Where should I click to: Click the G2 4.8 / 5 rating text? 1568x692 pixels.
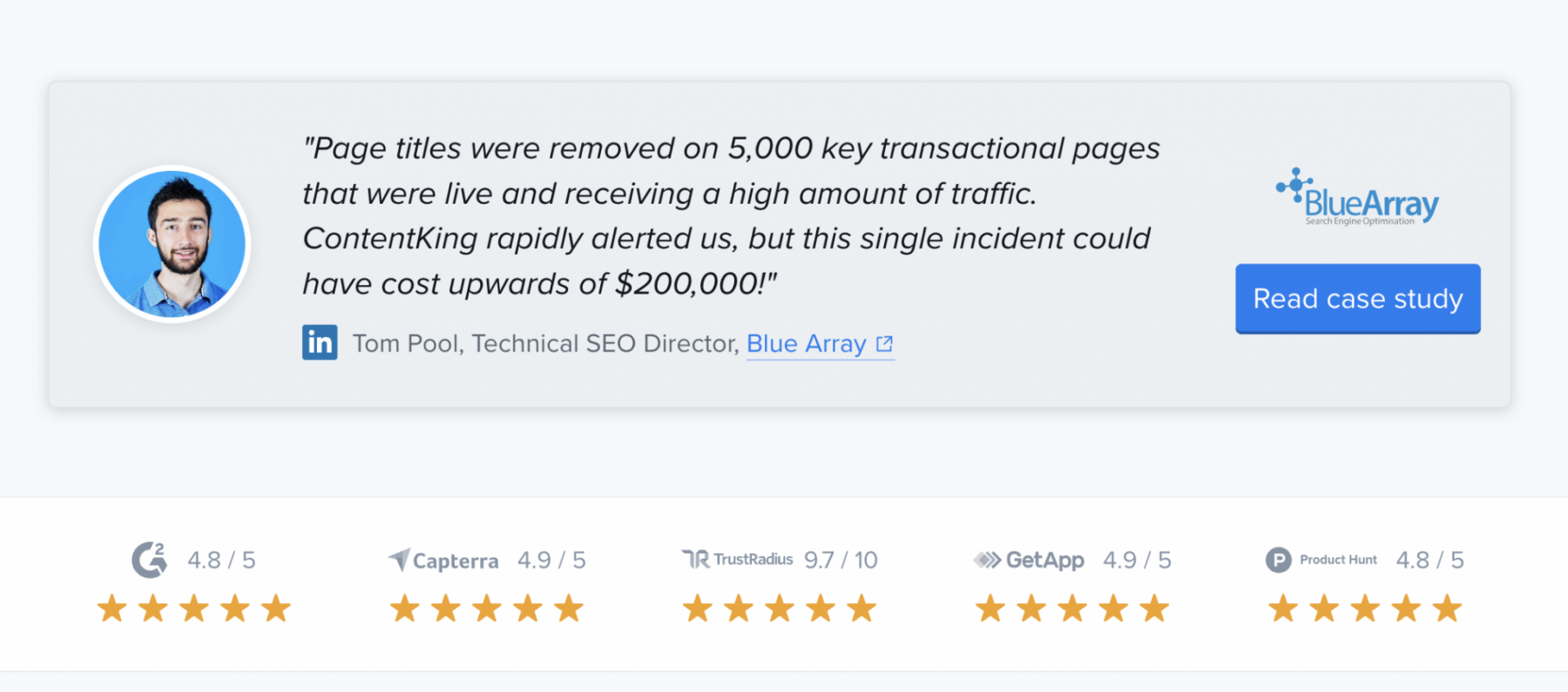click(x=221, y=560)
